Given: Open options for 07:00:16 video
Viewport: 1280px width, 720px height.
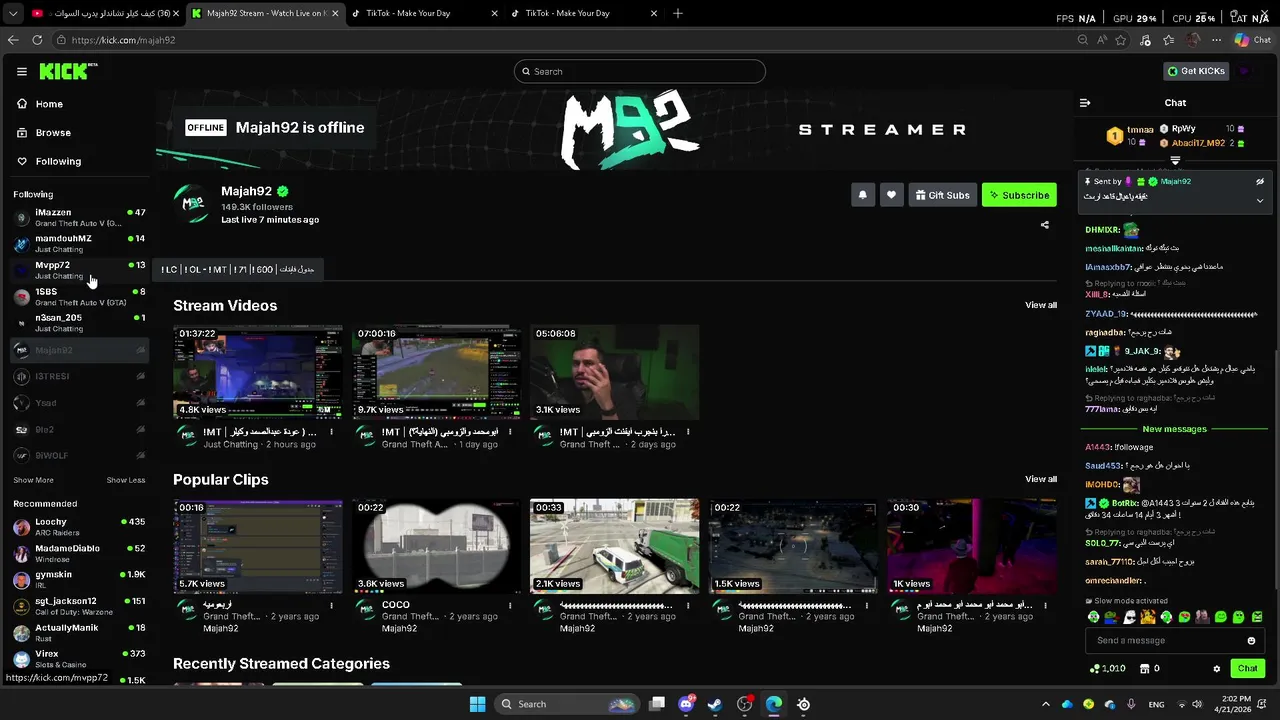Looking at the screenshot, I should (x=509, y=432).
